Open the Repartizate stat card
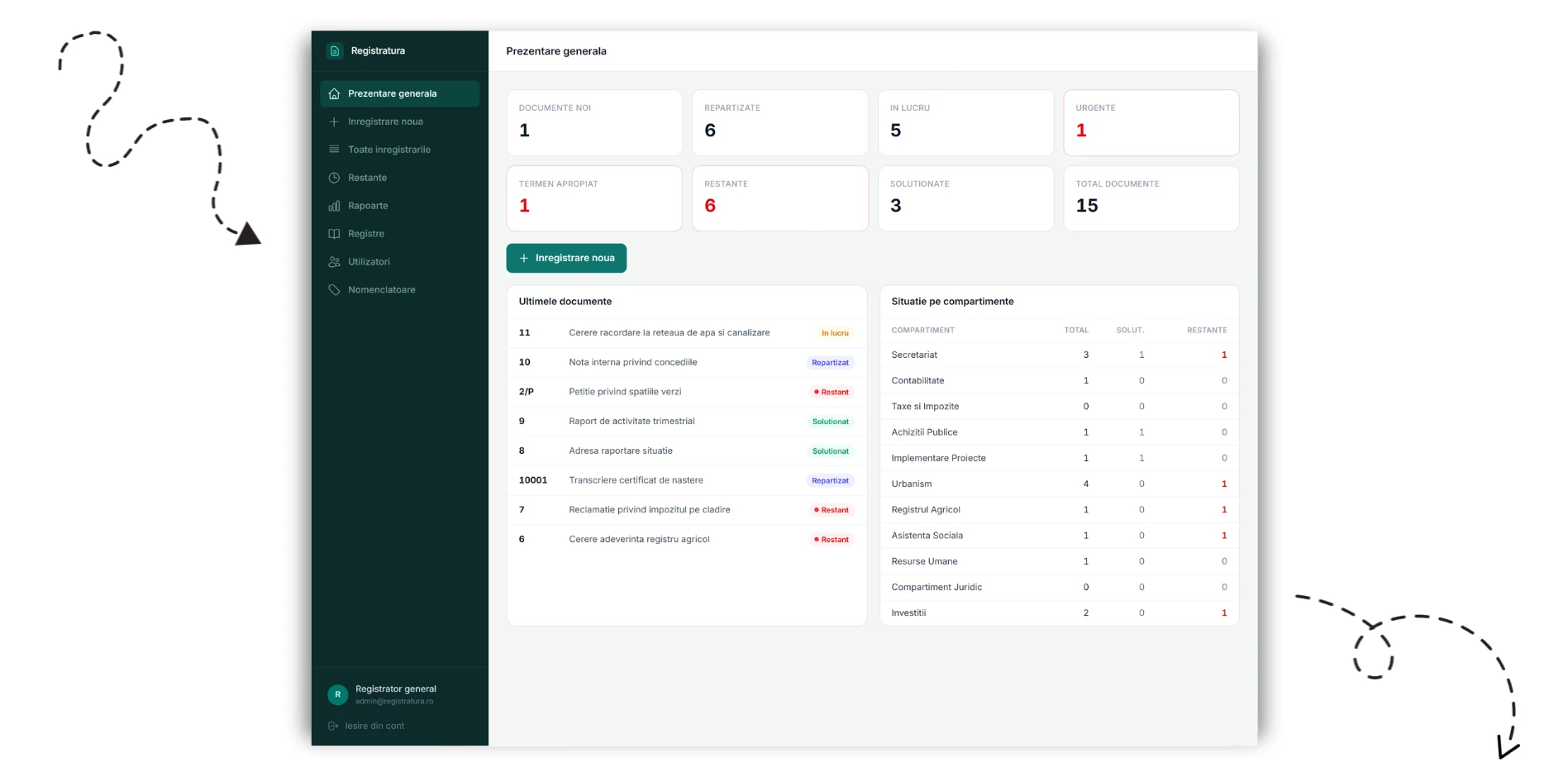Viewport: 1568px width, 777px height. pyautogui.click(x=780, y=123)
